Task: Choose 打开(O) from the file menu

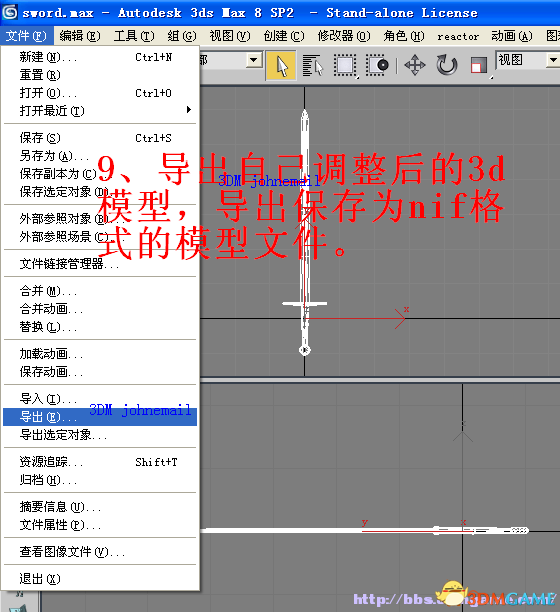Action: point(100,93)
